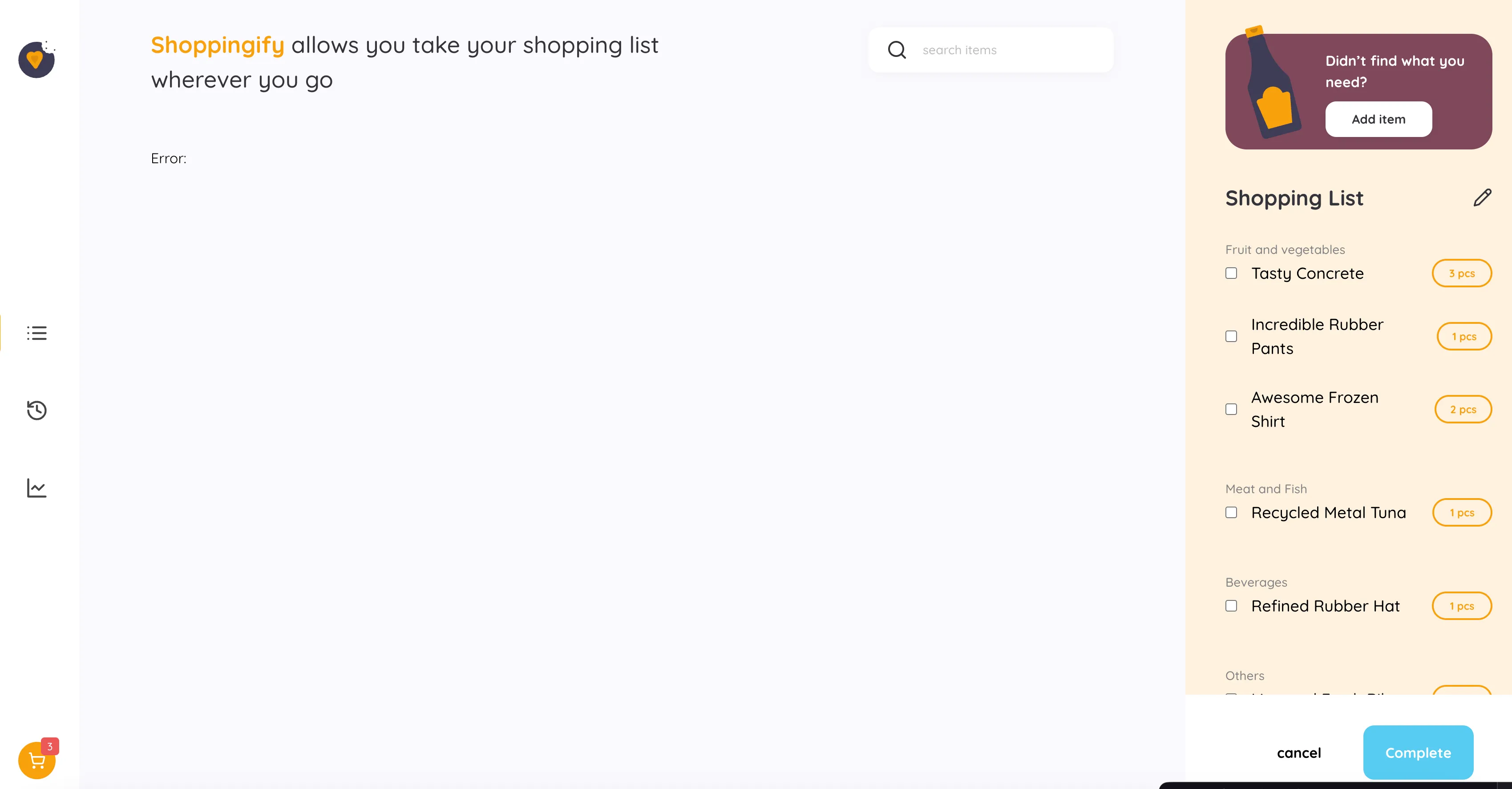Image resolution: width=1512 pixels, height=789 pixels.
Task: Click the search magnifier icon
Action: (x=896, y=50)
